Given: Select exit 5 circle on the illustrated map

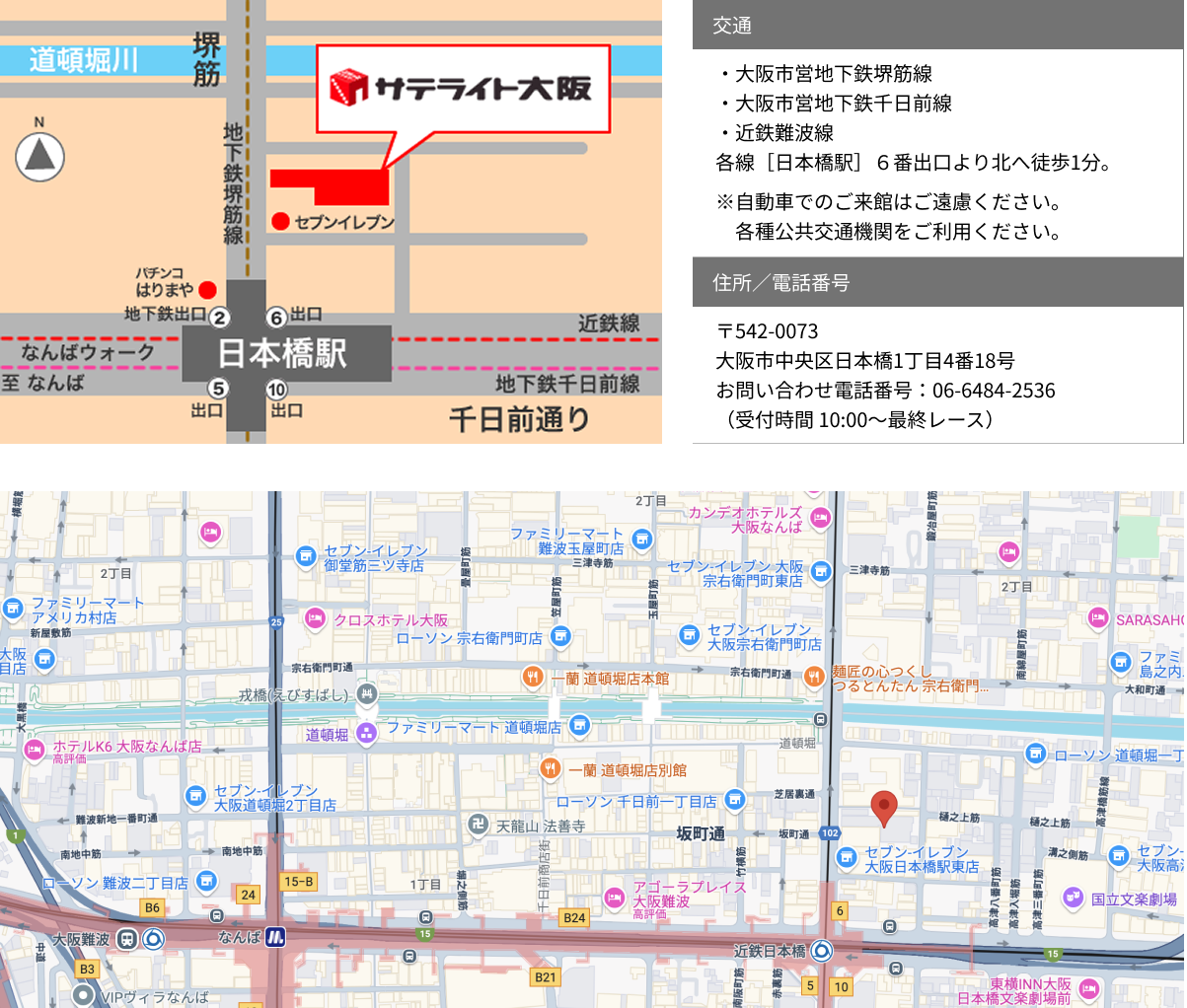Looking at the screenshot, I should [x=218, y=389].
